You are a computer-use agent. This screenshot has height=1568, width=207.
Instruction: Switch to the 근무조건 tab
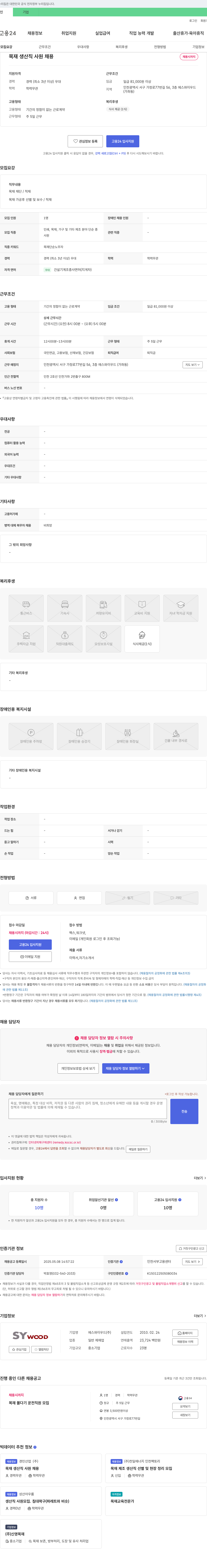coord(44,47)
